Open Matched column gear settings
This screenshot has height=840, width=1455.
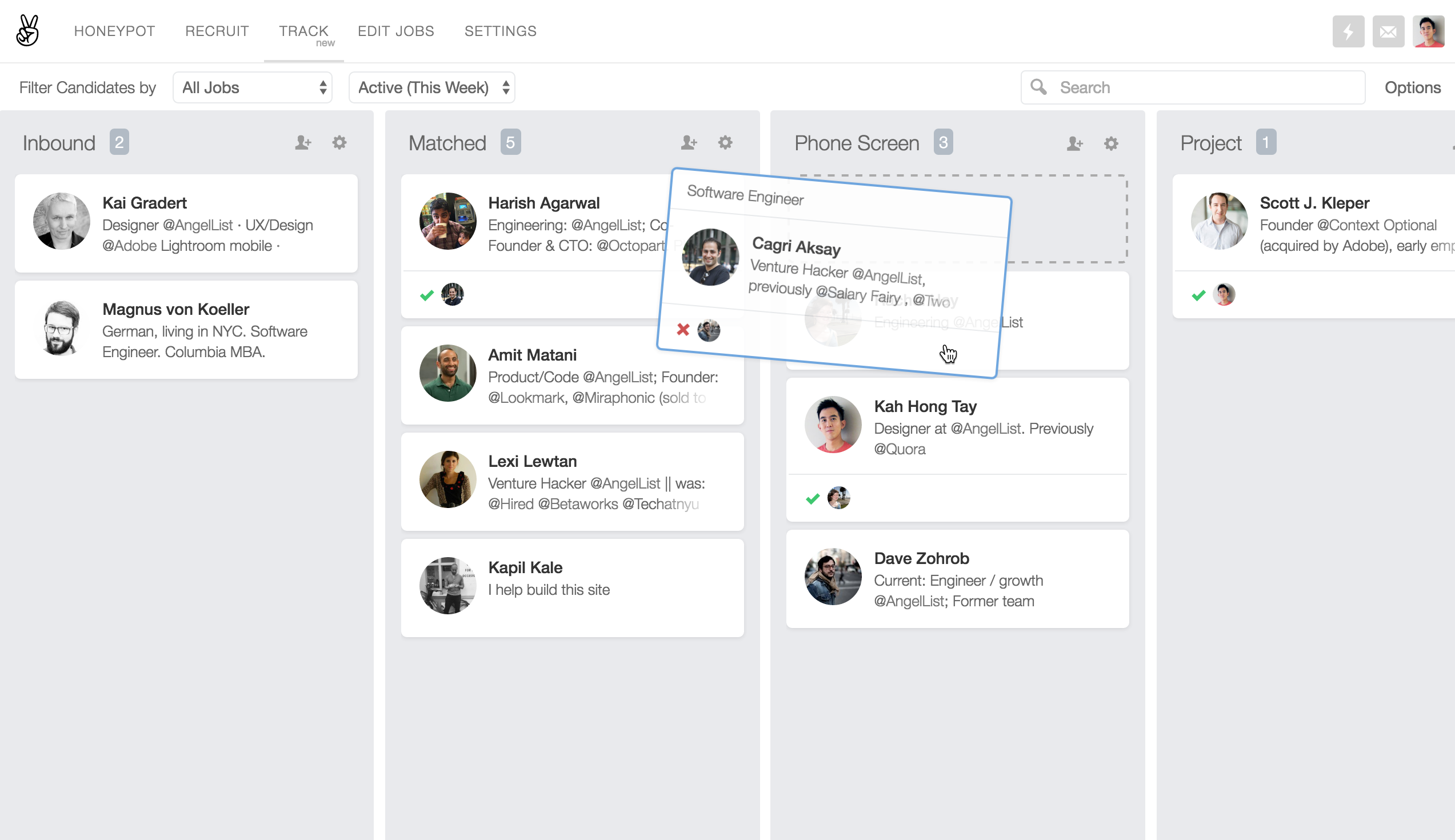(725, 142)
